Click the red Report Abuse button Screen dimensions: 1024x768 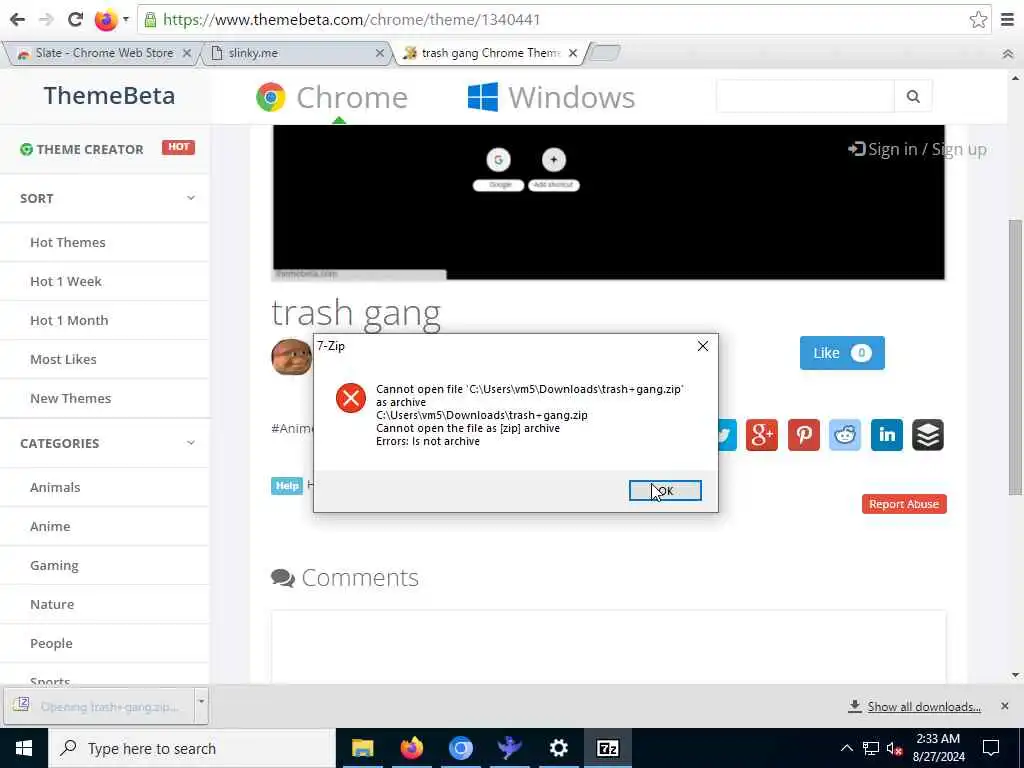click(904, 504)
